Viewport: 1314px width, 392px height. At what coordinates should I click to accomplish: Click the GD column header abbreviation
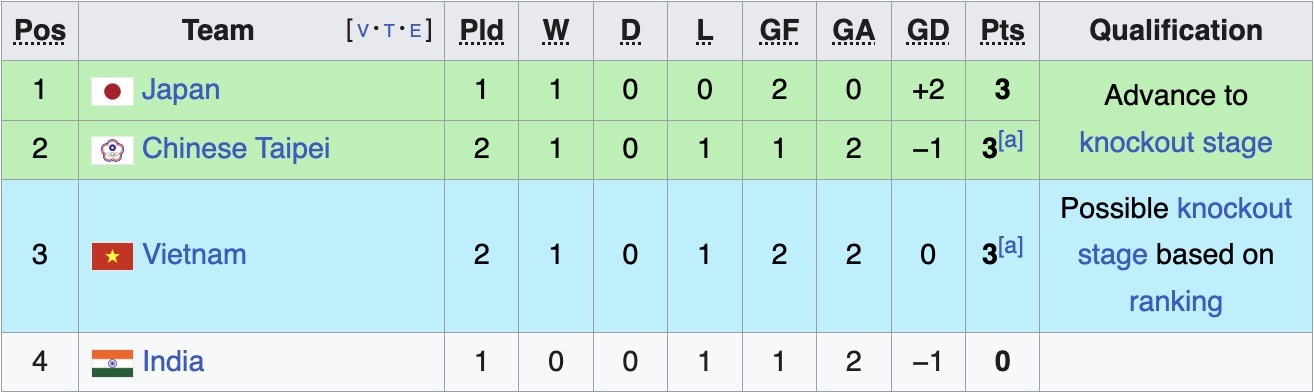[927, 32]
